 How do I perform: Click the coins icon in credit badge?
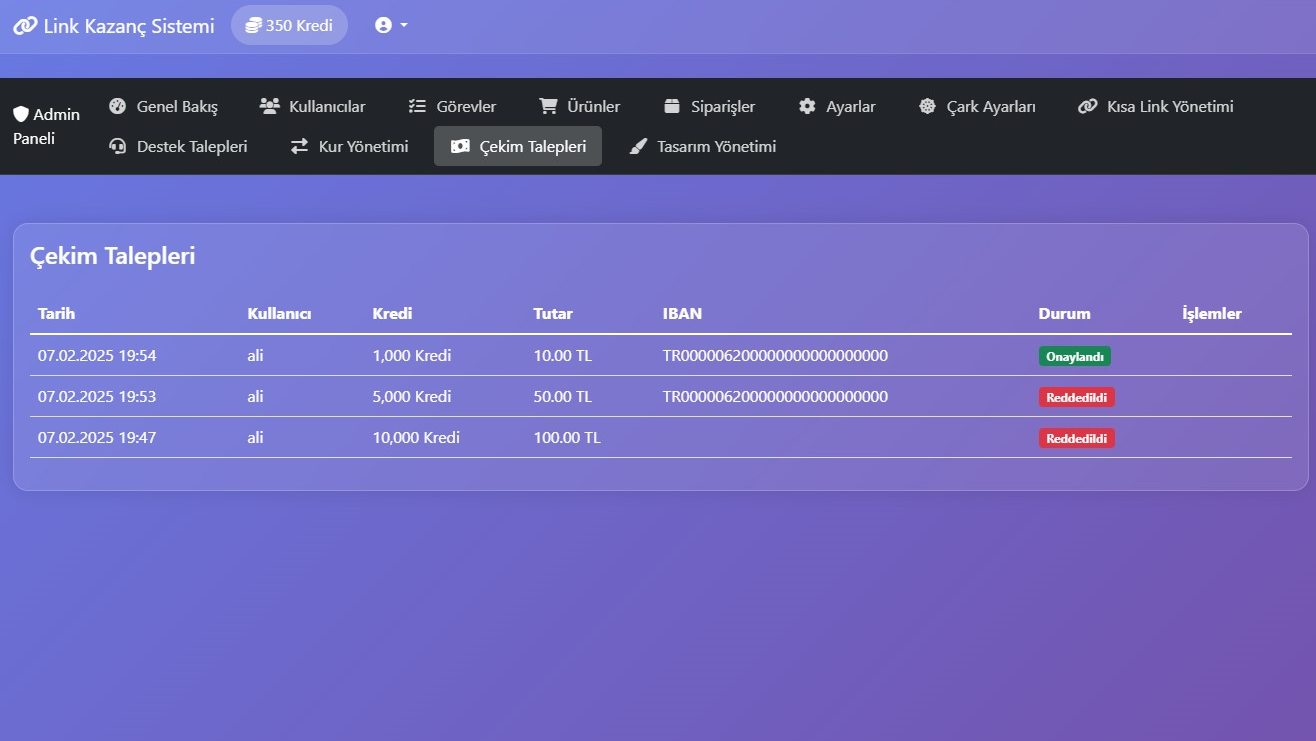click(x=254, y=25)
